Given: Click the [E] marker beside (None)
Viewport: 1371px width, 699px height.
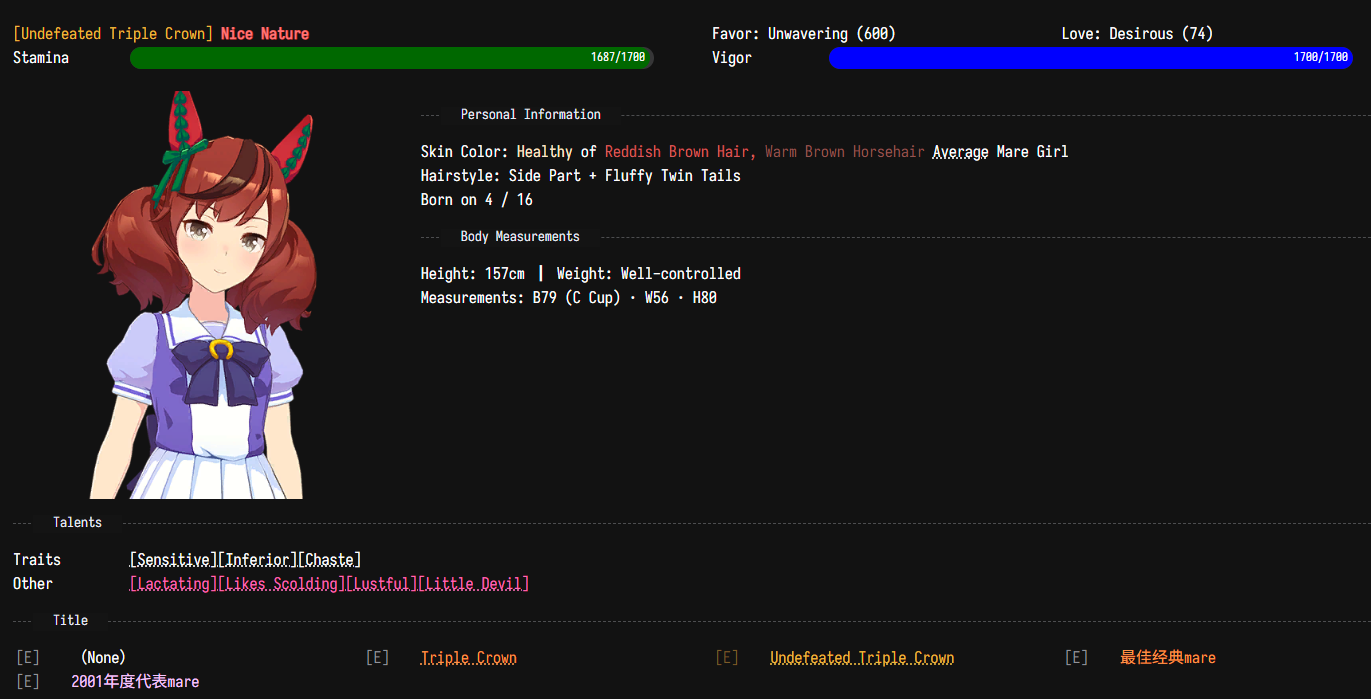Looking at the screenshot, I should click(x=28, y=658).
